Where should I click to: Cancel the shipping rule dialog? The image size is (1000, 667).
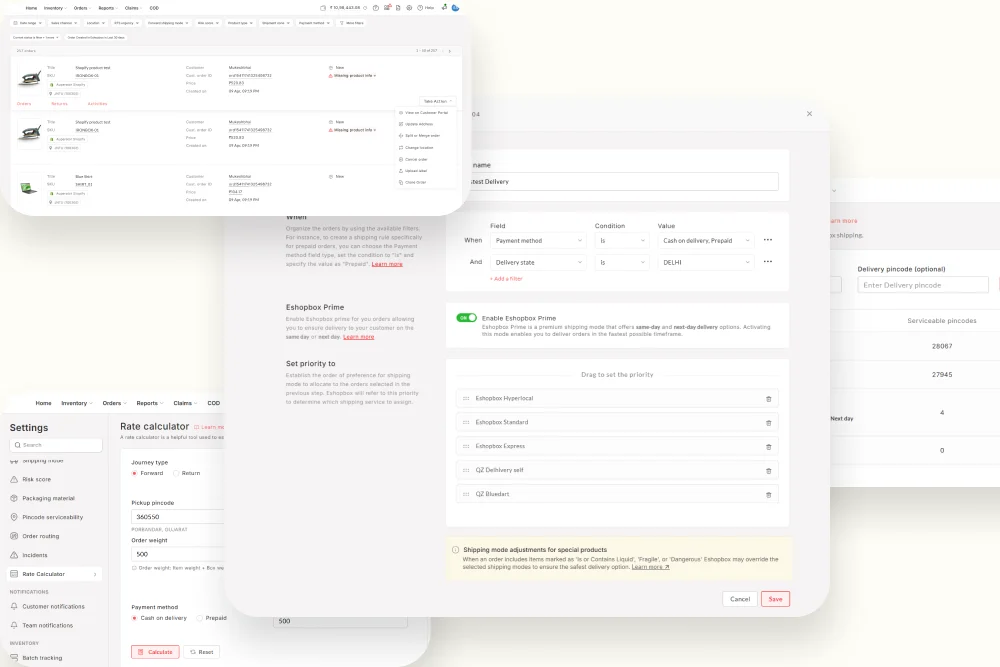tap(740, 599)
